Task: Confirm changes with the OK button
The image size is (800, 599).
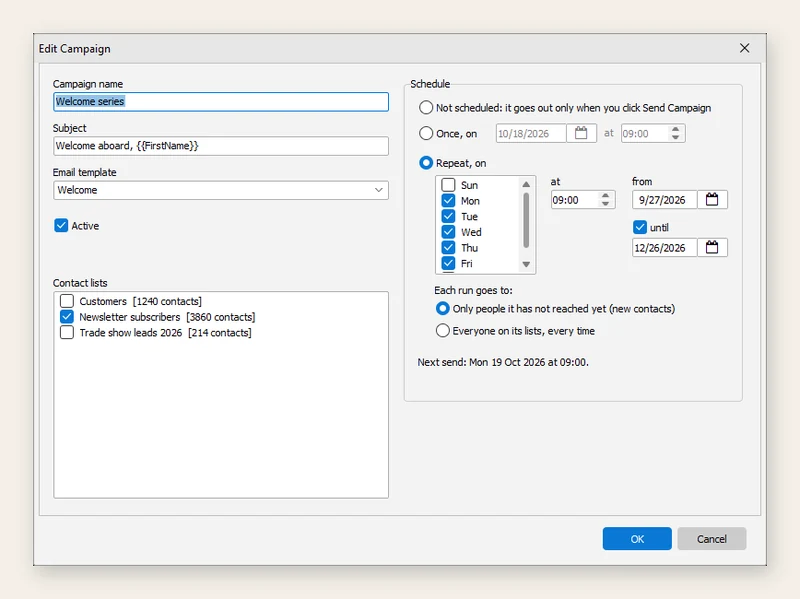Action: click(637, 539)
